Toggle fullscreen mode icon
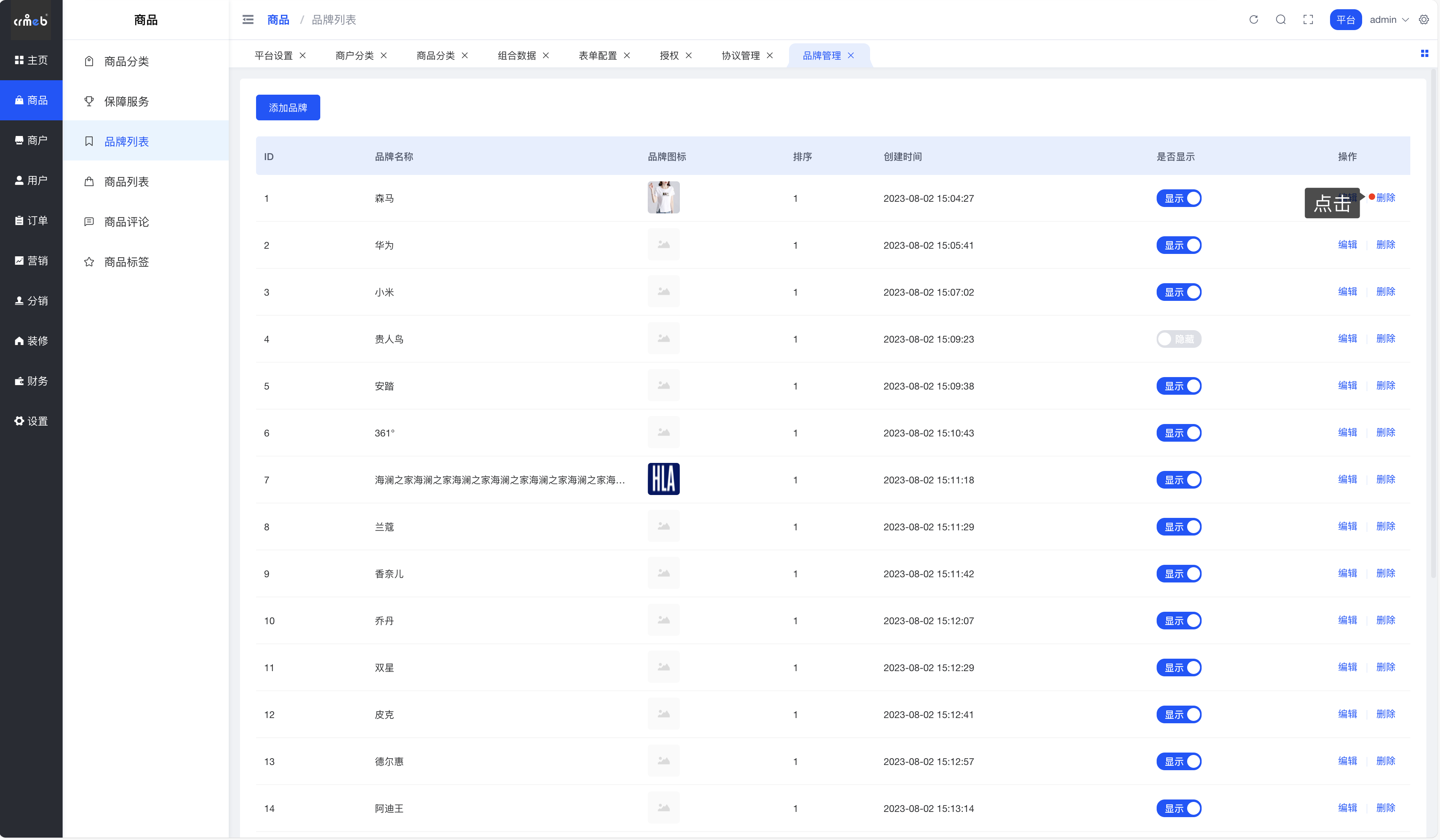Screen dimensions: 1440x840 coord(1308,19)
